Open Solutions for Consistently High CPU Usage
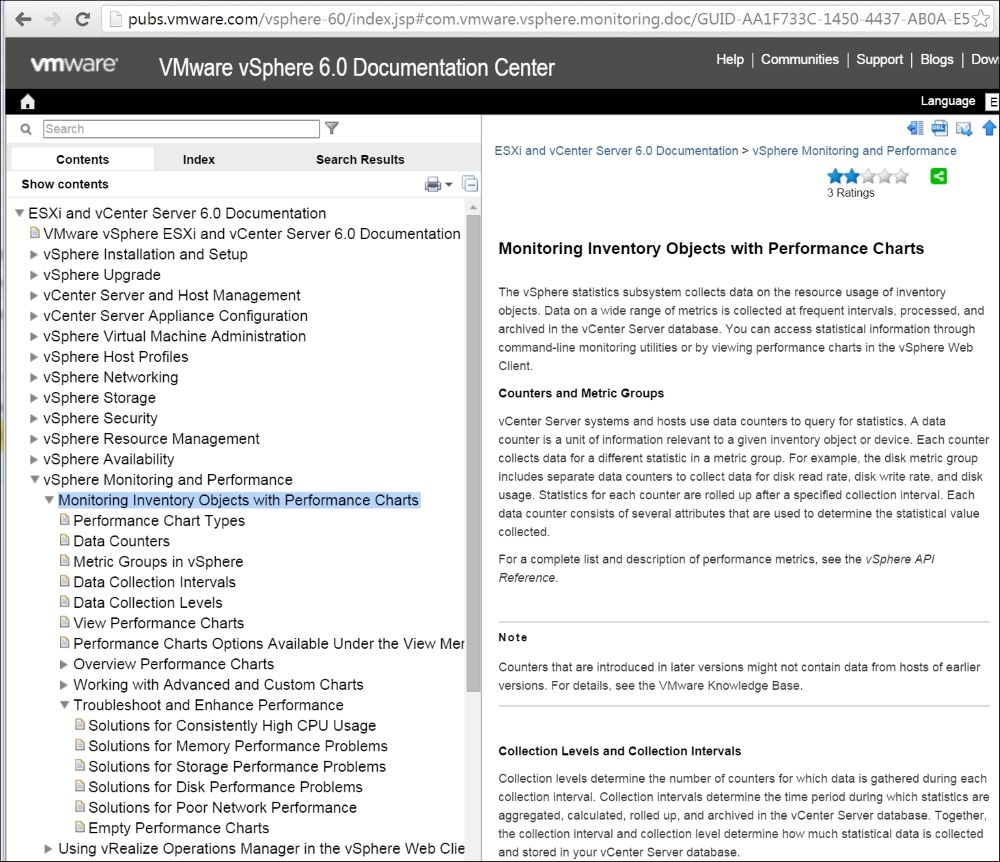The width and height of the screenshot is (1000, 862). [232, 726]
